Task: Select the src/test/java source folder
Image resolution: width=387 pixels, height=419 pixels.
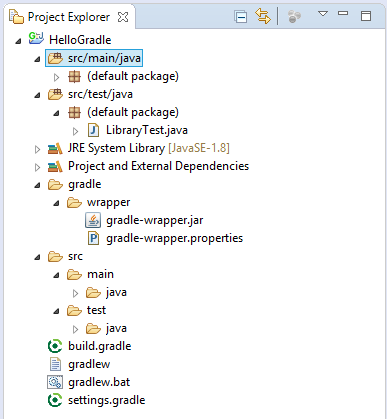Action: (90, 94)
